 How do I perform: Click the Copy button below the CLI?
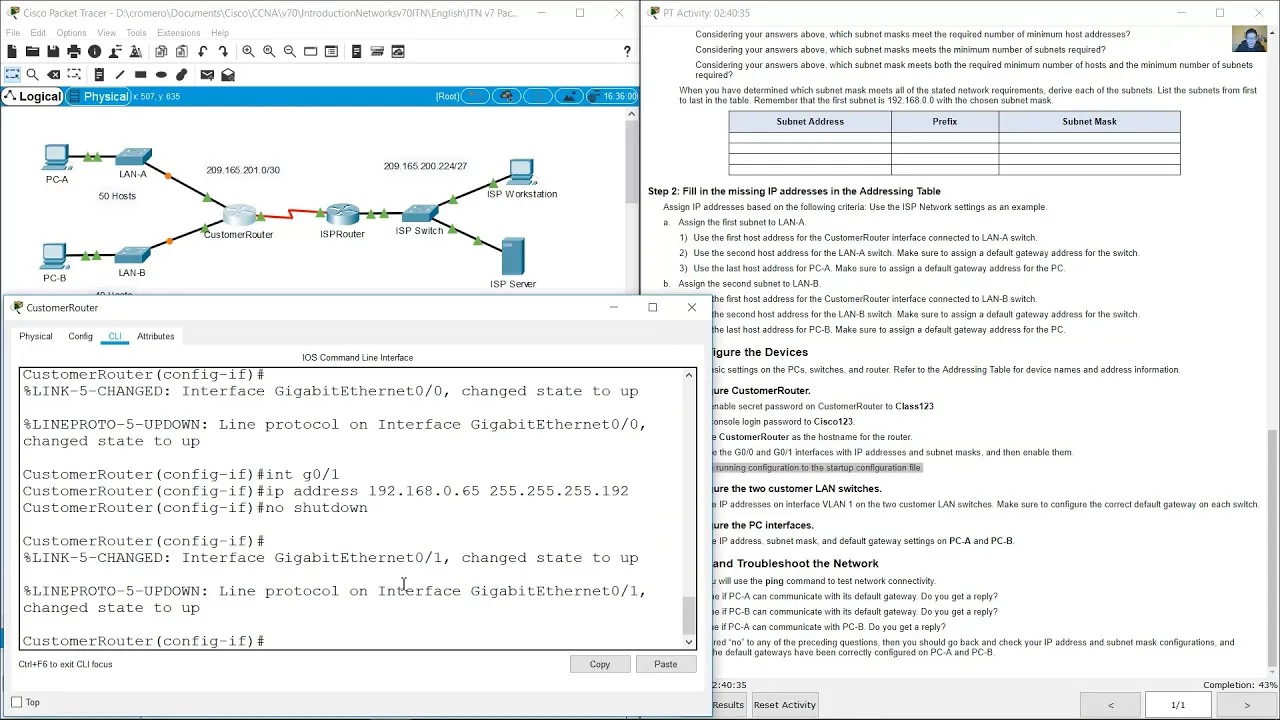(x=600, y=664)
